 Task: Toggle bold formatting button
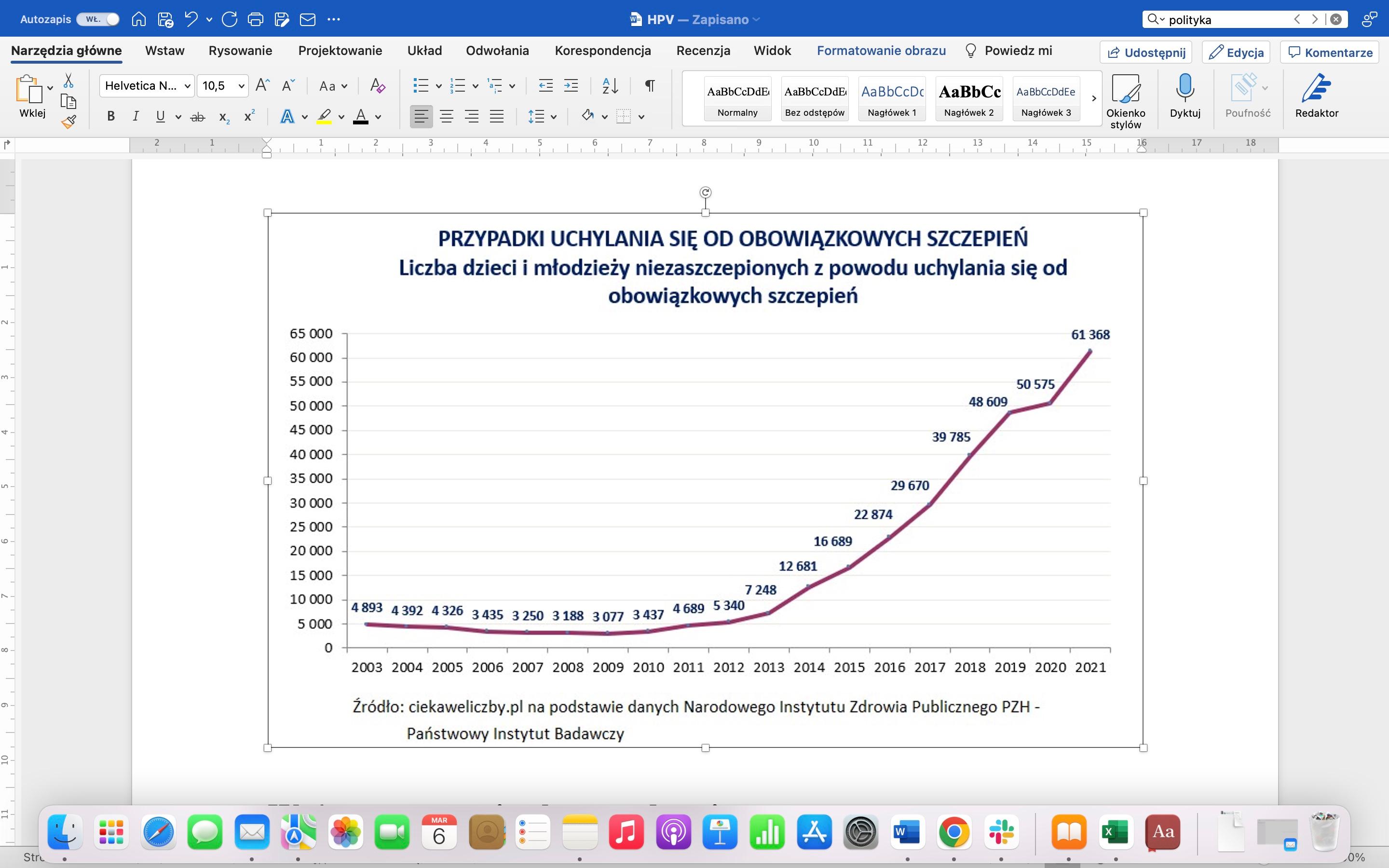pyautogui.click(x=111, y=117)
